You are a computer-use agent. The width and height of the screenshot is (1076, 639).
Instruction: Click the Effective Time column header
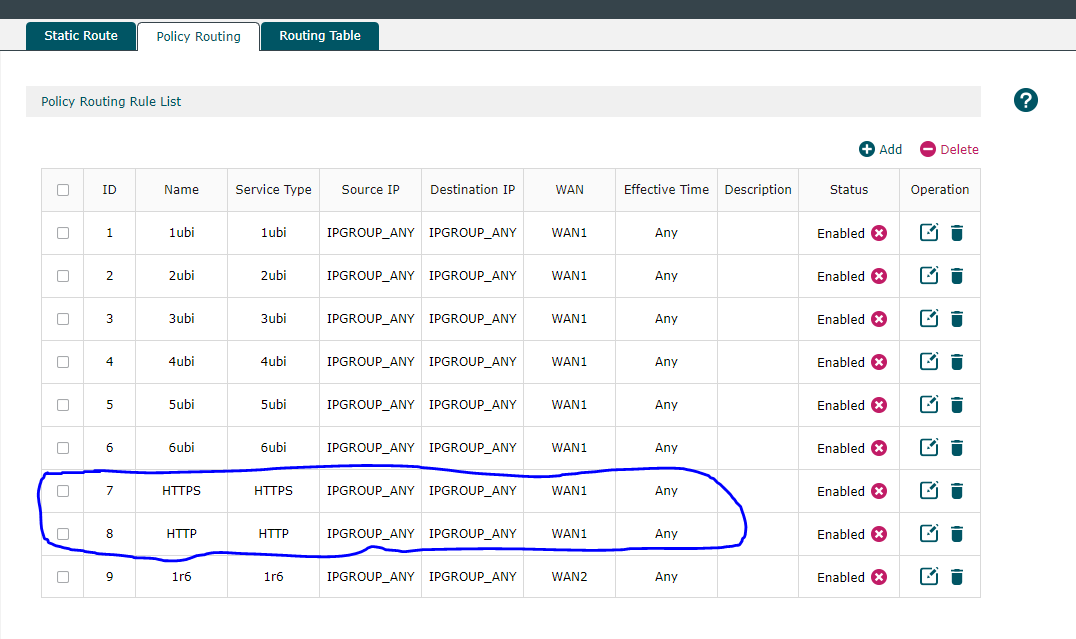(666, 189)
